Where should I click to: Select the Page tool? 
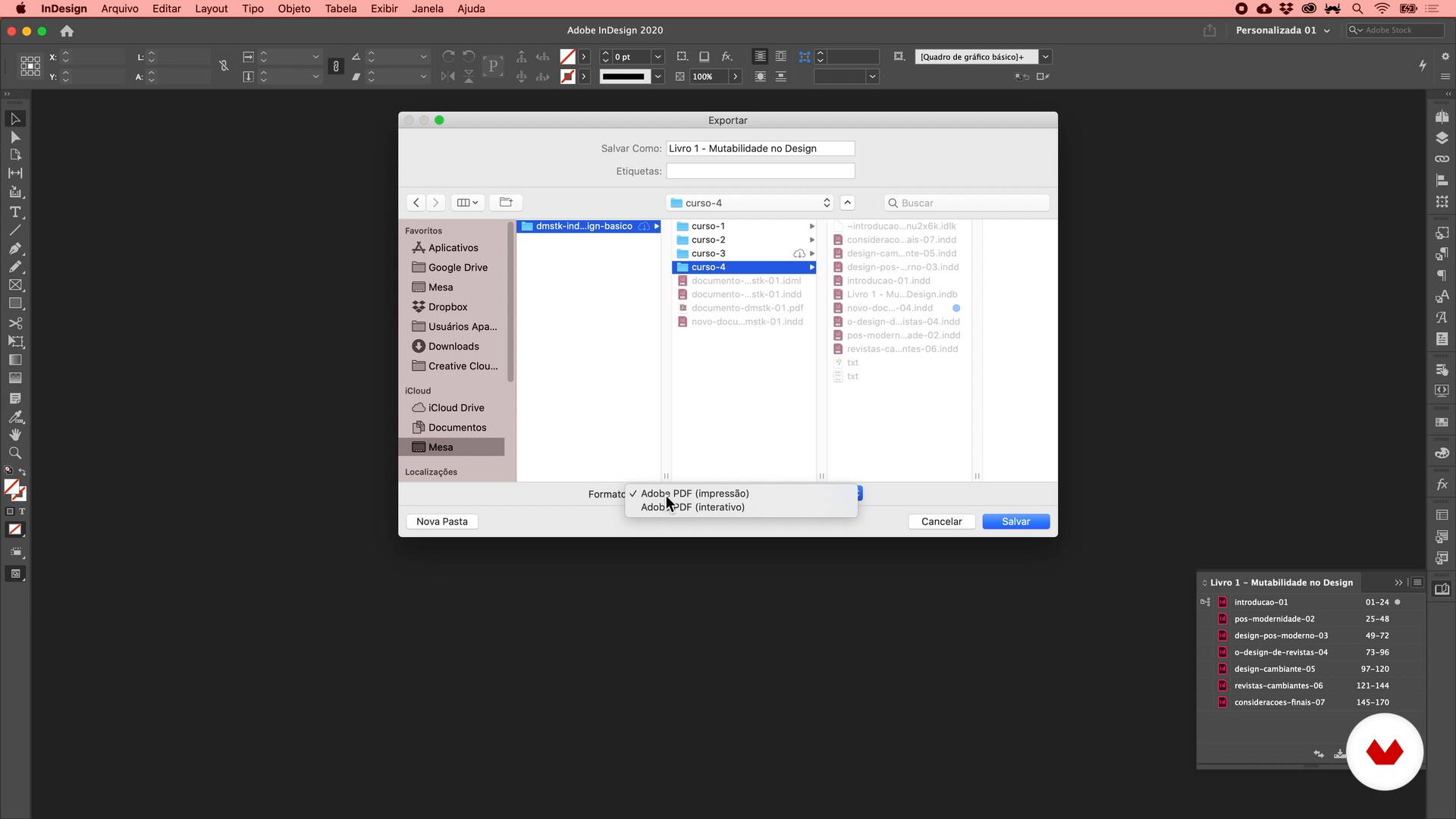click(x=15, y=155)
